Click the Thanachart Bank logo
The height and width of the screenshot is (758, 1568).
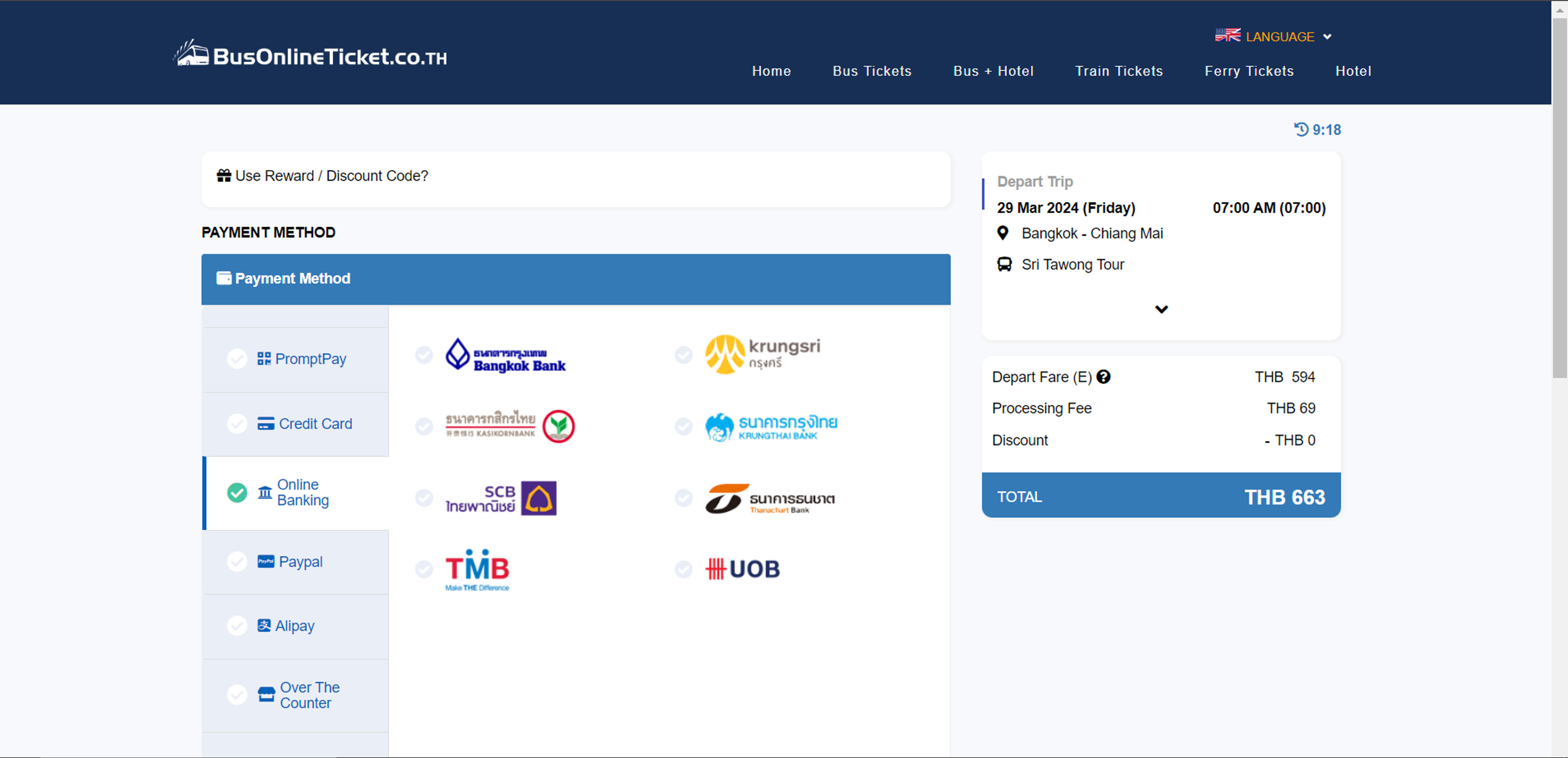click(770, 499)
